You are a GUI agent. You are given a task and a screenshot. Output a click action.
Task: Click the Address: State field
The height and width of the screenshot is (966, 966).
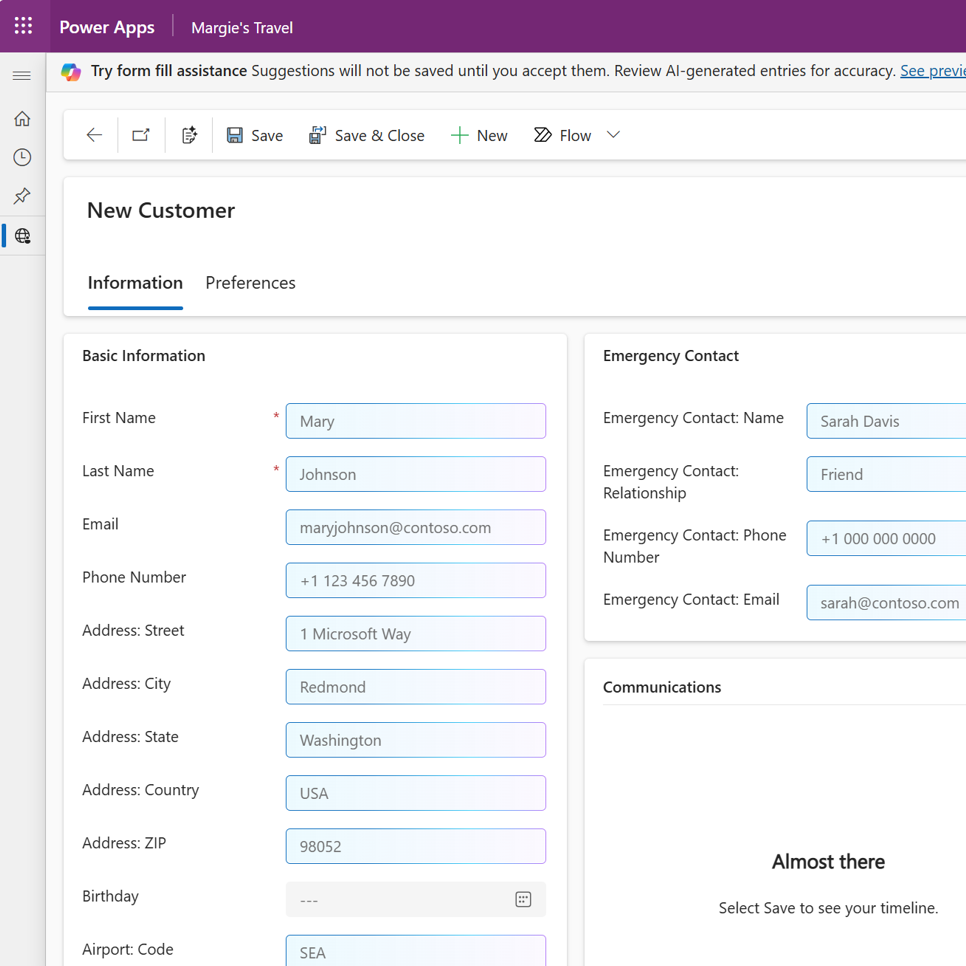coord(416,740)
